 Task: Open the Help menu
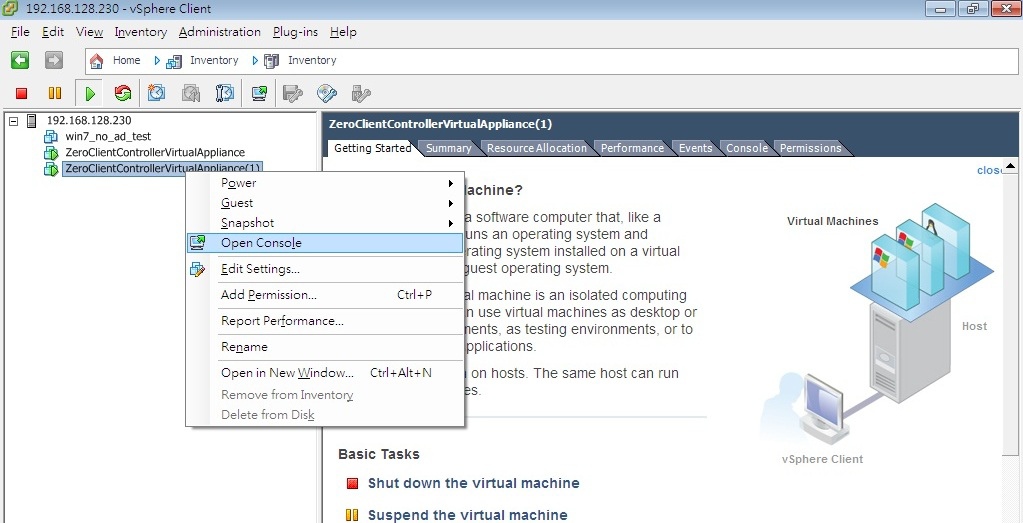click(x=343, y=32)
